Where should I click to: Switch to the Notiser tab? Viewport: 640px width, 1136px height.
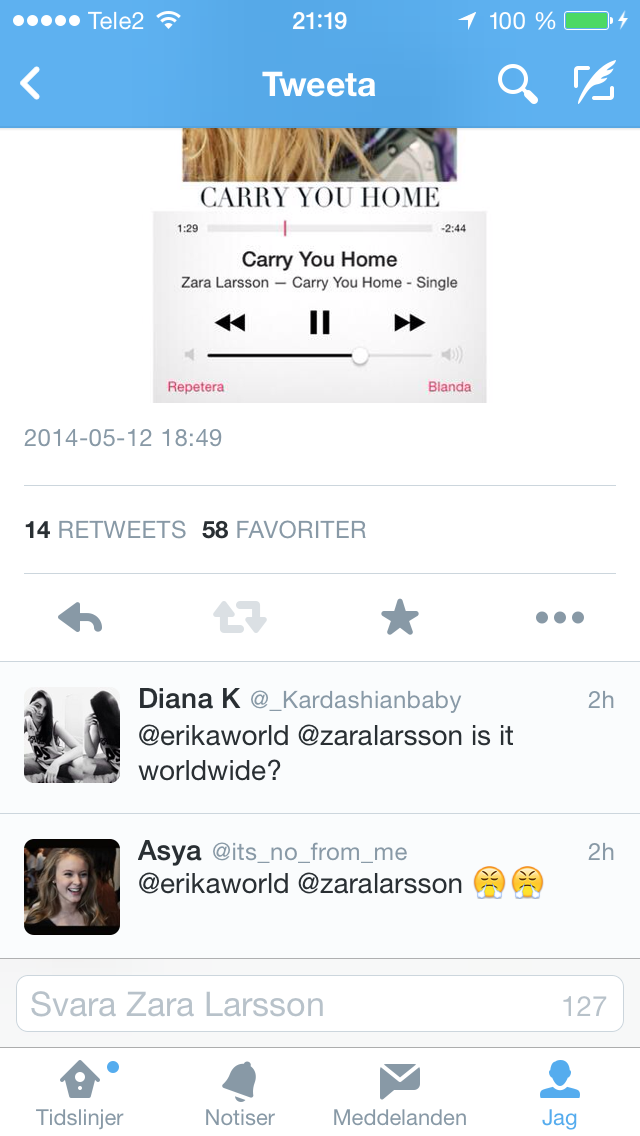(240, 1092)
